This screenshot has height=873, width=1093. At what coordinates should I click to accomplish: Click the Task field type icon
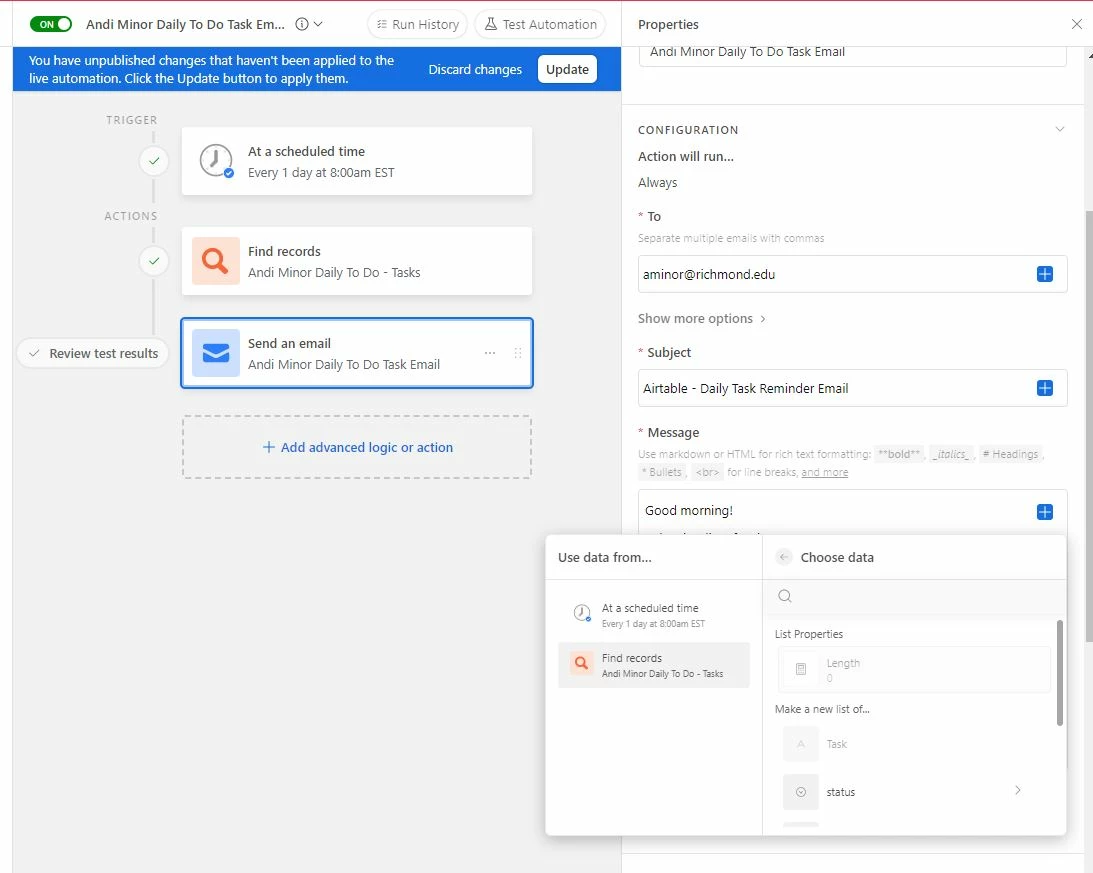pyautogui.click(x=800, y=744)
